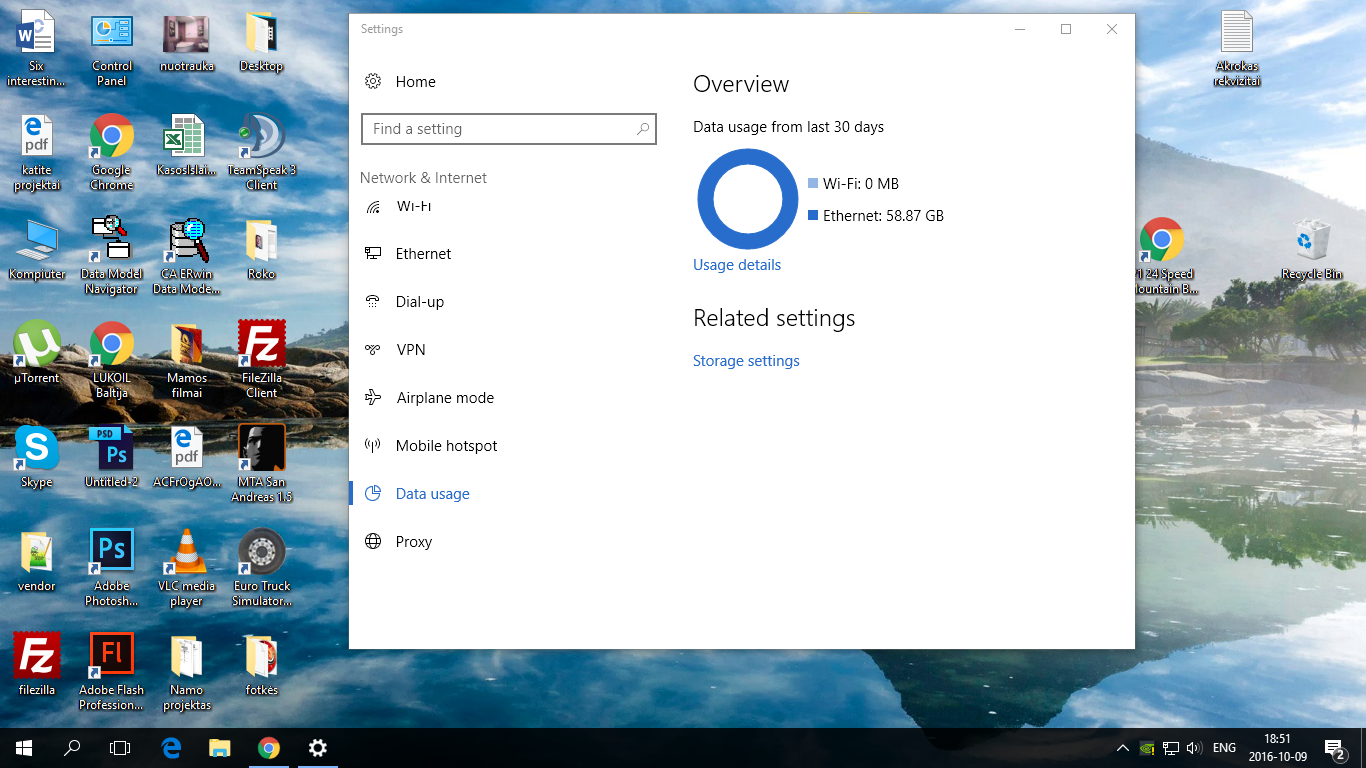Select the Control Panel desktop icon

click(x=112, y=50)
